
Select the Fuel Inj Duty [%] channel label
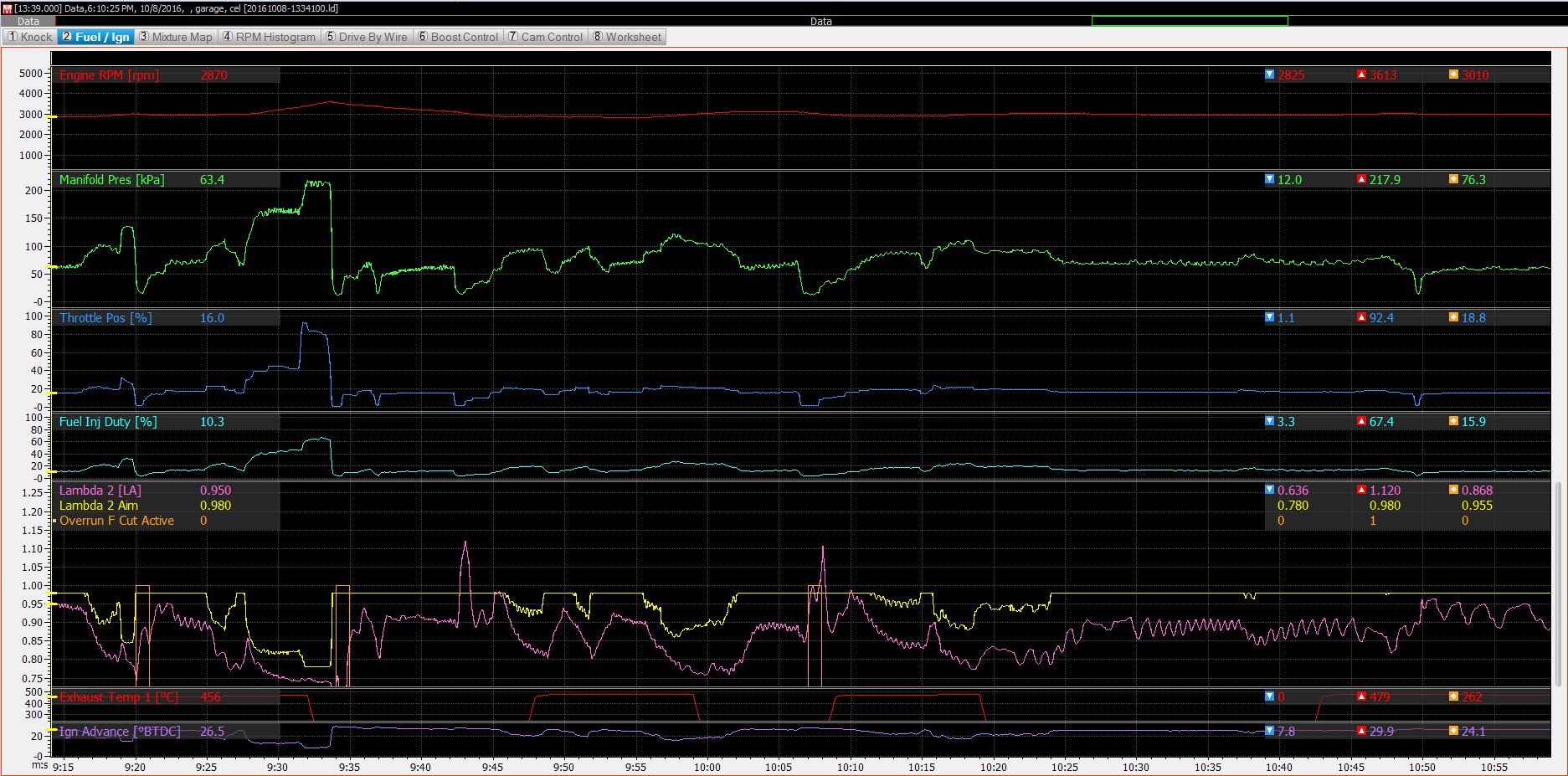[x=108, y=421]
